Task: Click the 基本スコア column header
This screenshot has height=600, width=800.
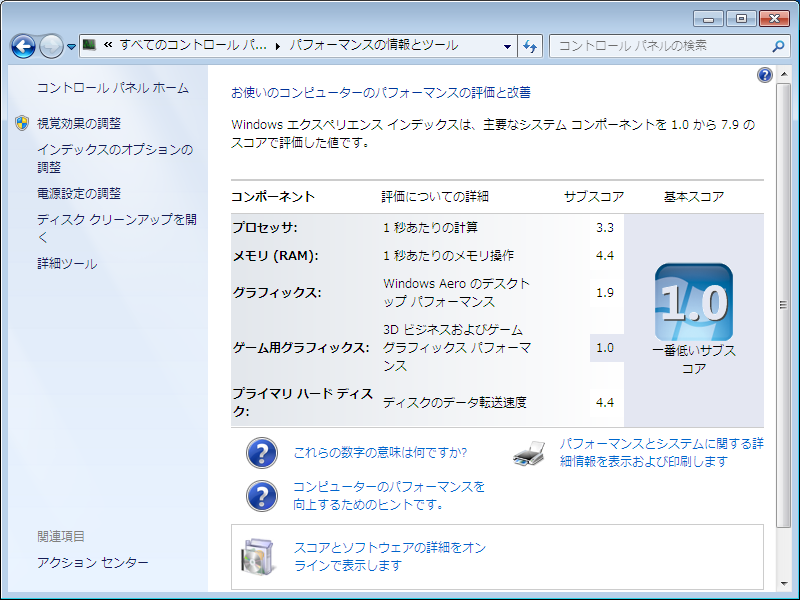Action: click(x=694, y=197)
